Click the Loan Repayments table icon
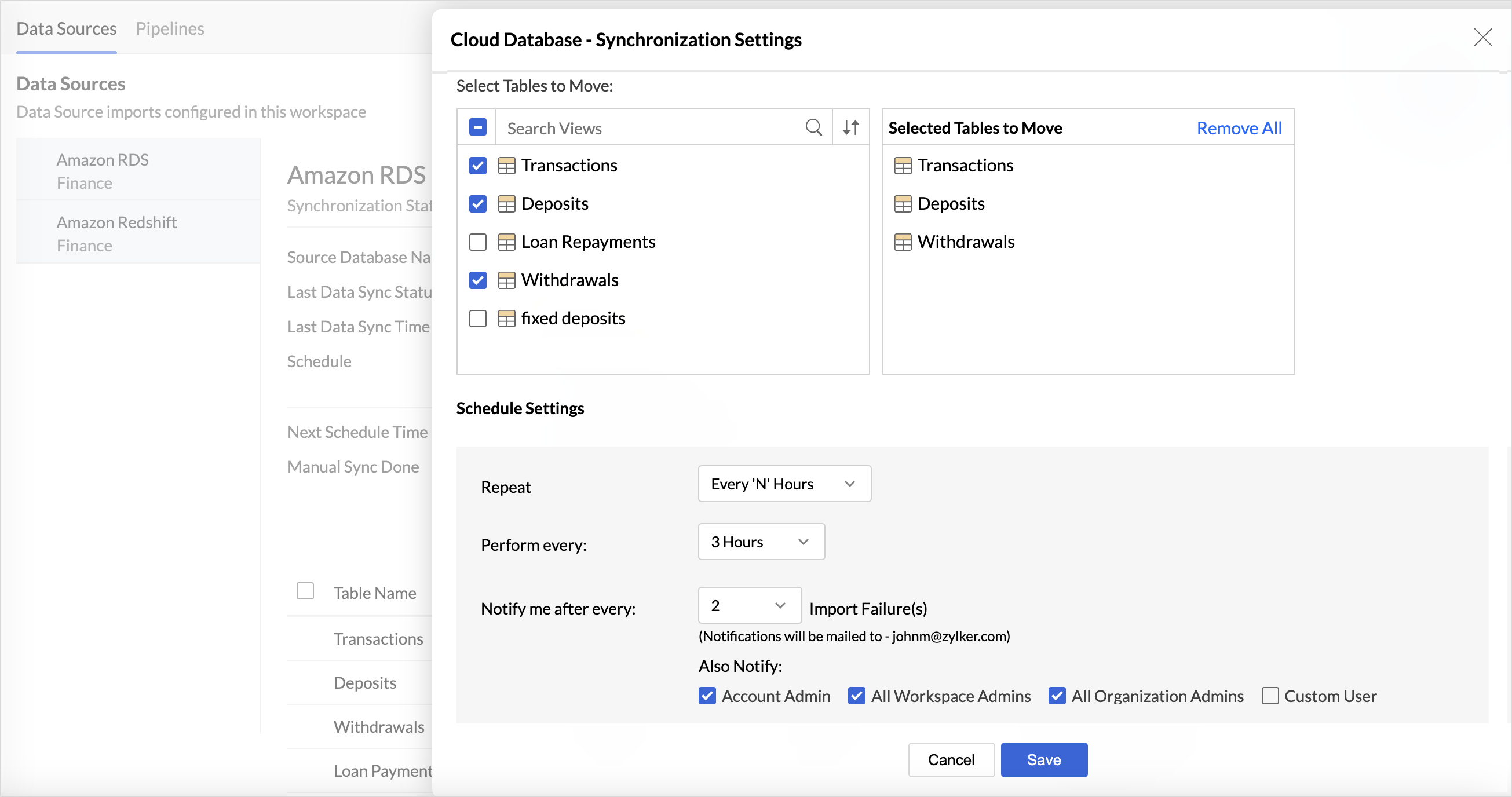 506,242
